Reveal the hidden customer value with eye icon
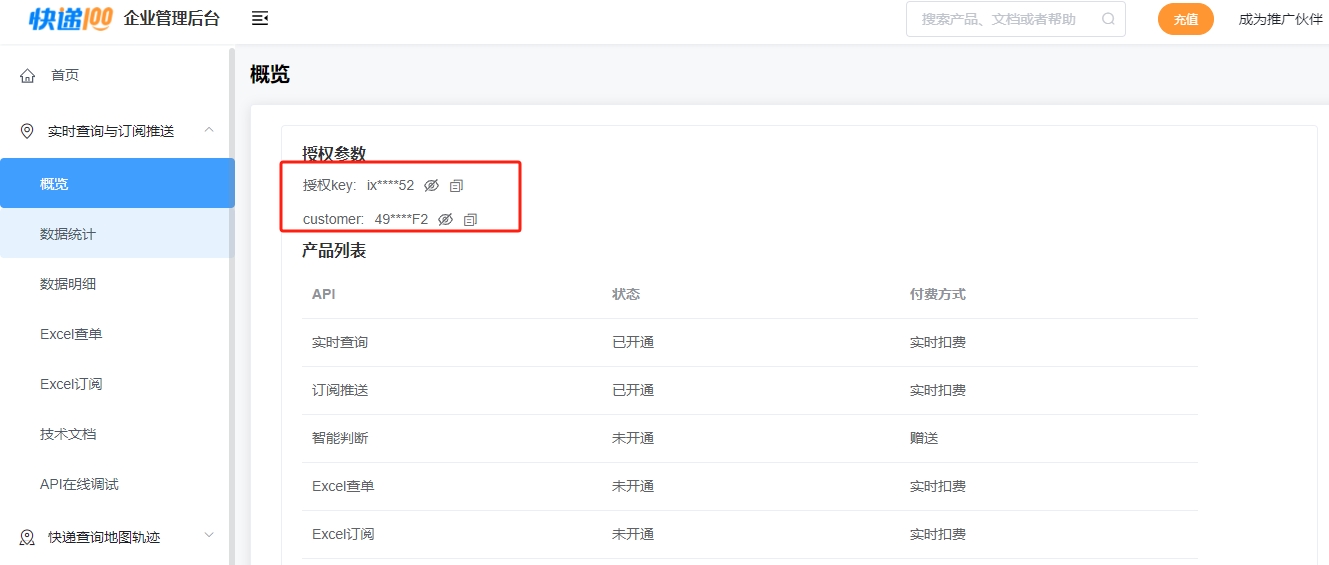Viewport: 1329px width, 565px height. tap(446, 219)
